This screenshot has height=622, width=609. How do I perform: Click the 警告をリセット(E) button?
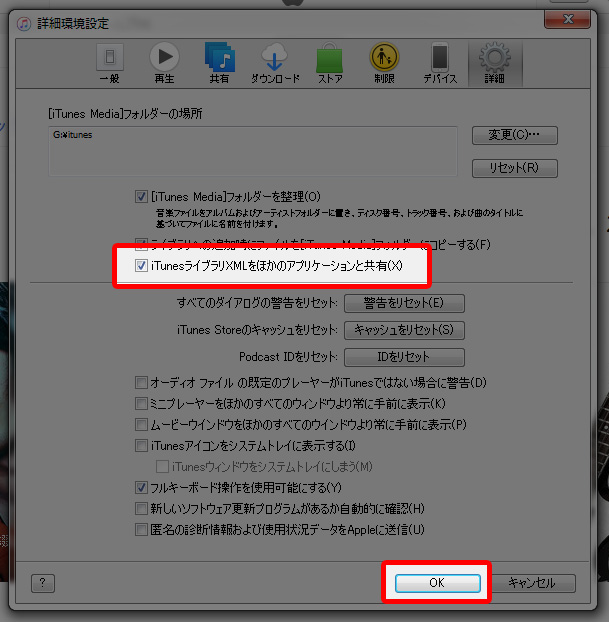[404, 303]
